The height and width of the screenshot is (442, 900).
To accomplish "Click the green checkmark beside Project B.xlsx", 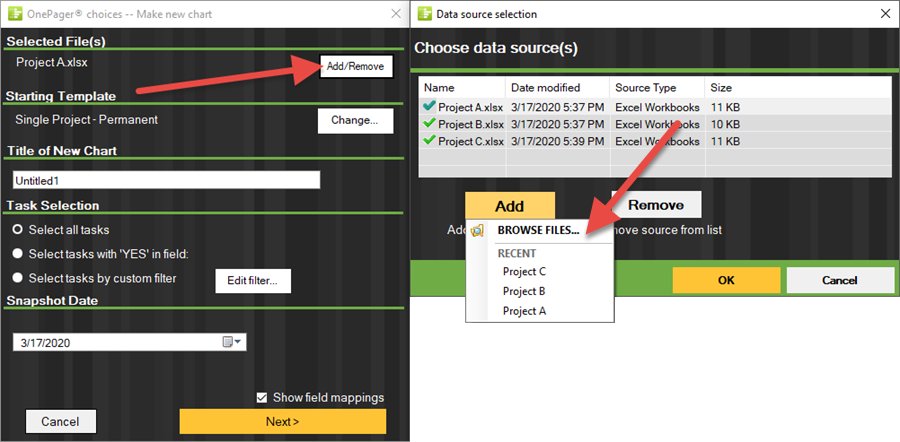I will [429, 123].
